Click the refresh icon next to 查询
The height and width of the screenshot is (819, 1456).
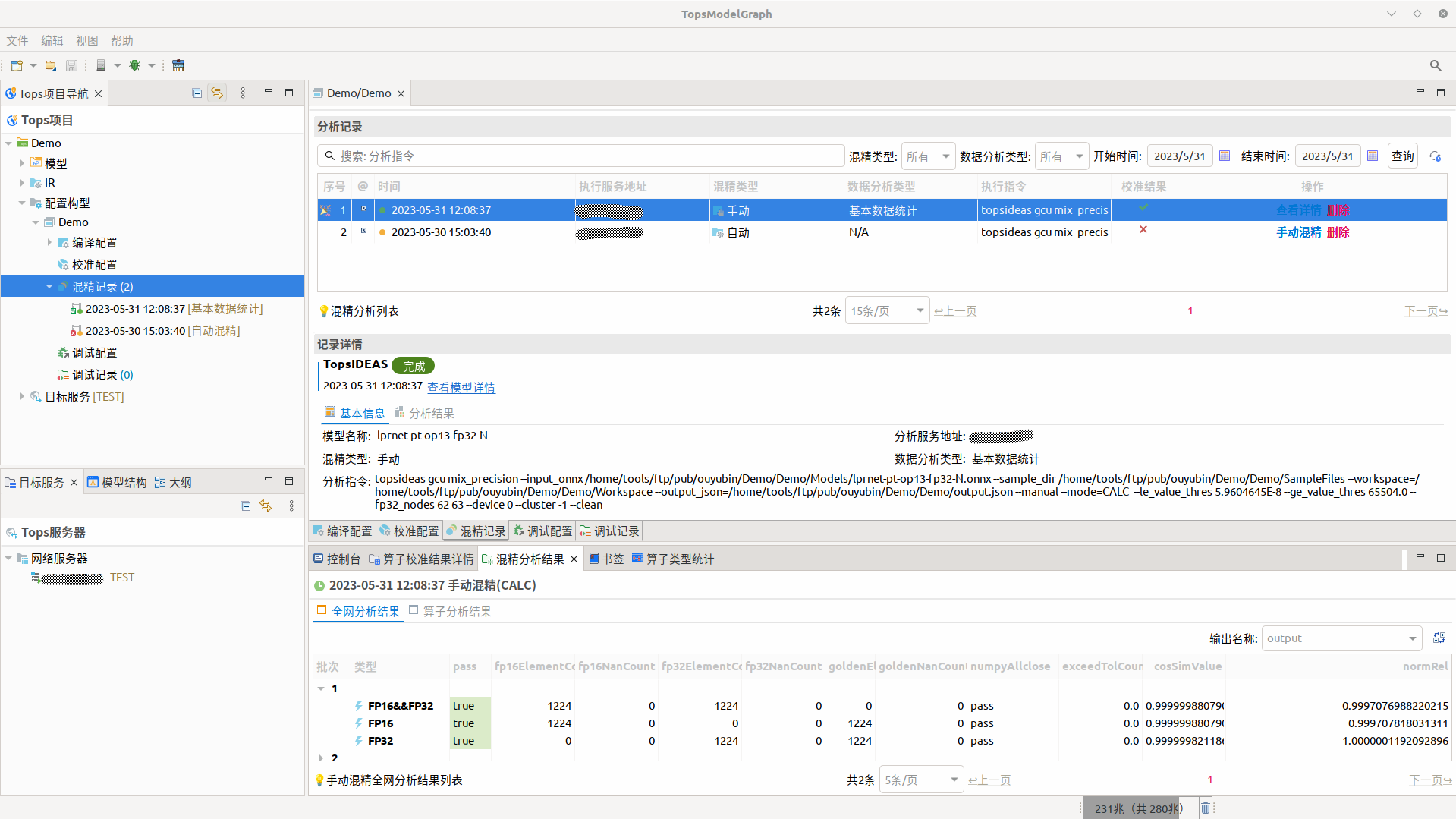click(1435, 156)
